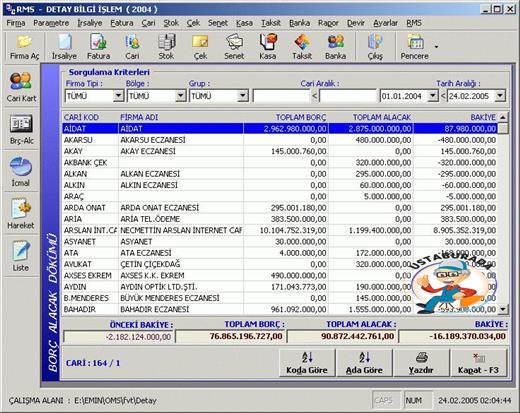
Task: Select the Brç-Alc sidebar icon
Action: pos(21,129)
